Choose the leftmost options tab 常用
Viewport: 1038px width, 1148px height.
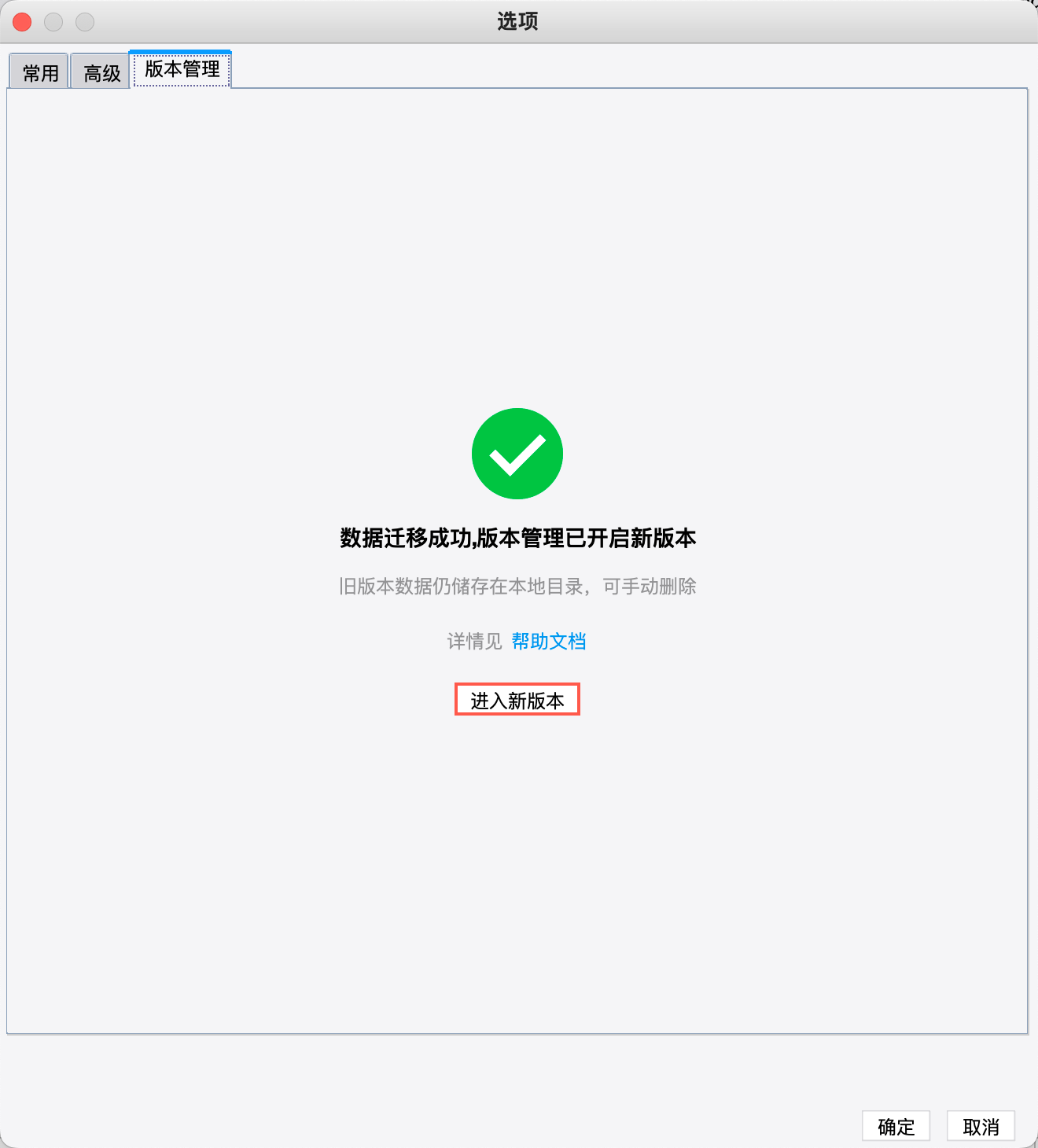click(x=39, y=72)
